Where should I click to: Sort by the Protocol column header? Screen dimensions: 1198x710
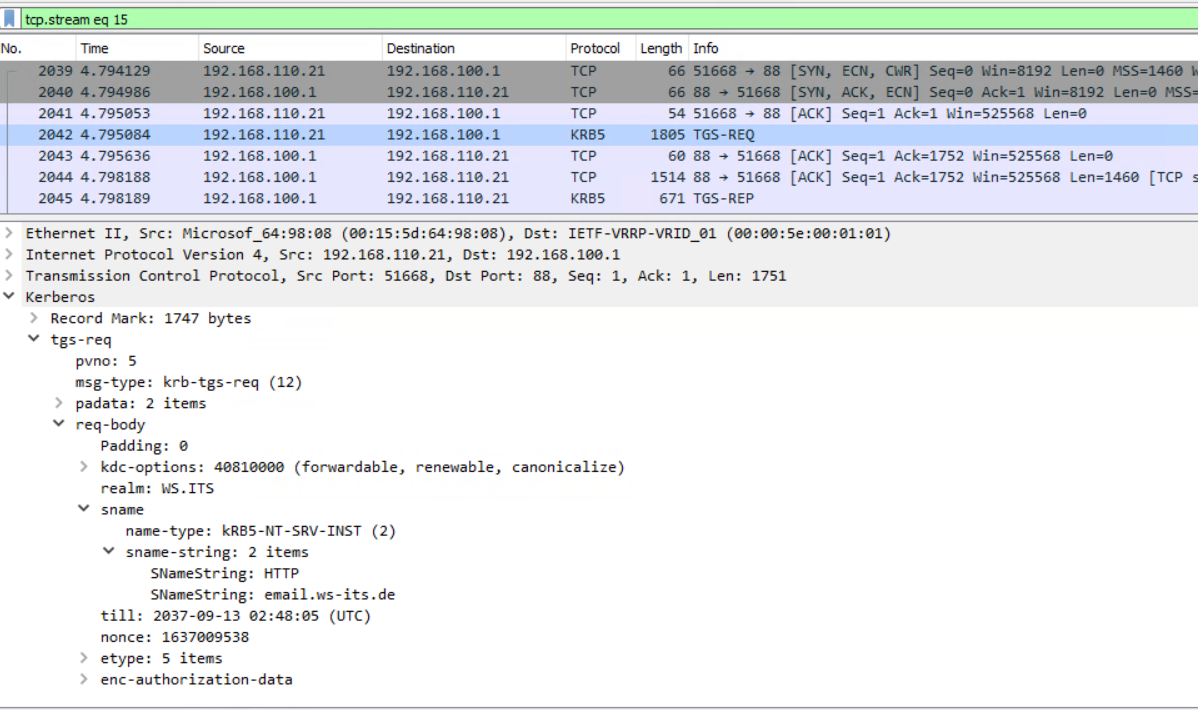click(x=601, y=48)
